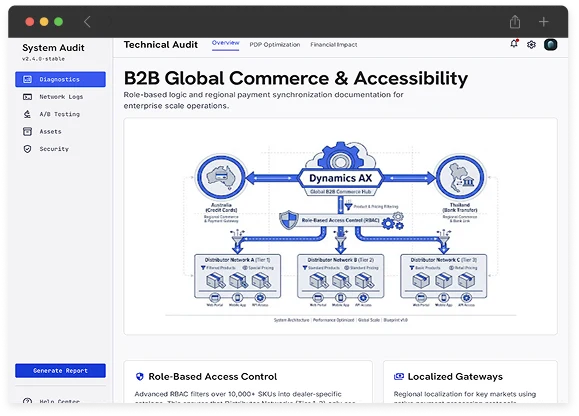Click the Generate Report button
This screenshot has height=416, width=579.
[60, 371]
